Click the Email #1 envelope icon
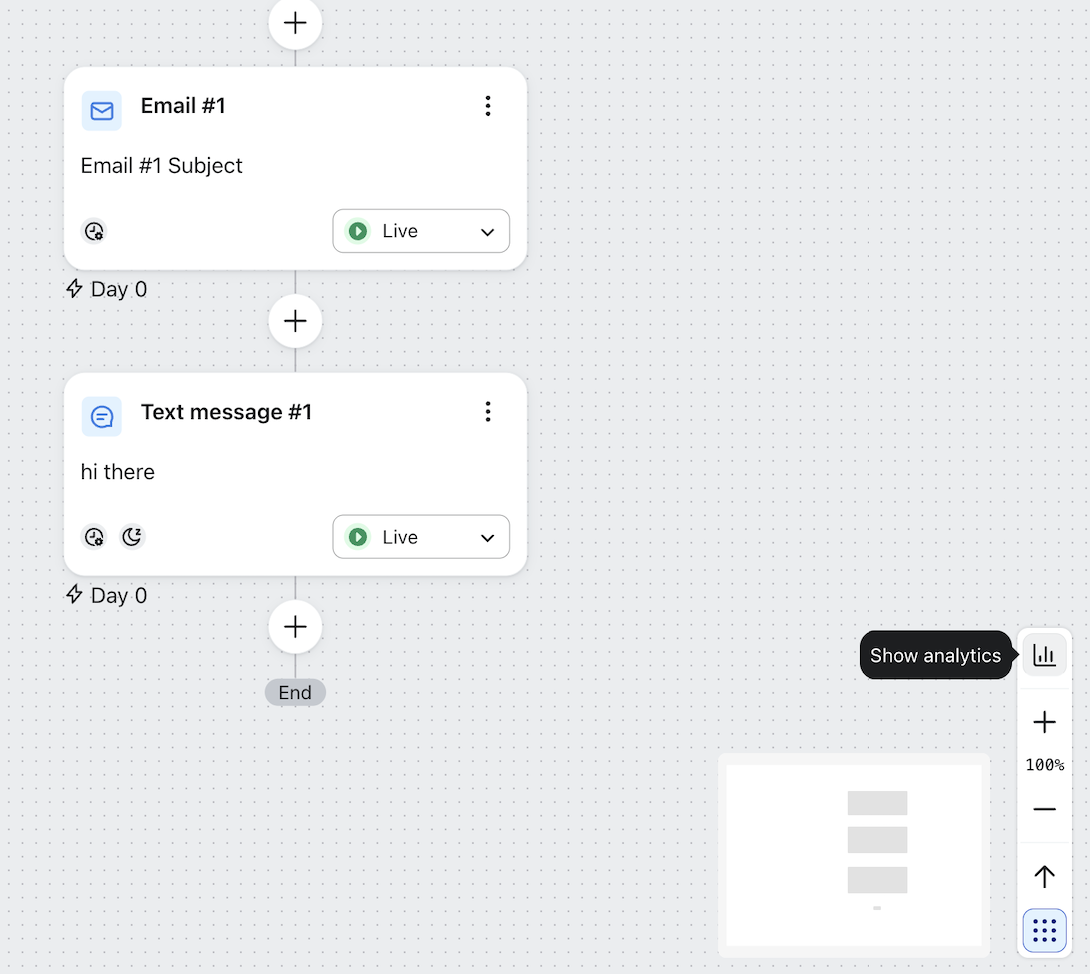The image size is (1090, 974). [x=102, y=111]
